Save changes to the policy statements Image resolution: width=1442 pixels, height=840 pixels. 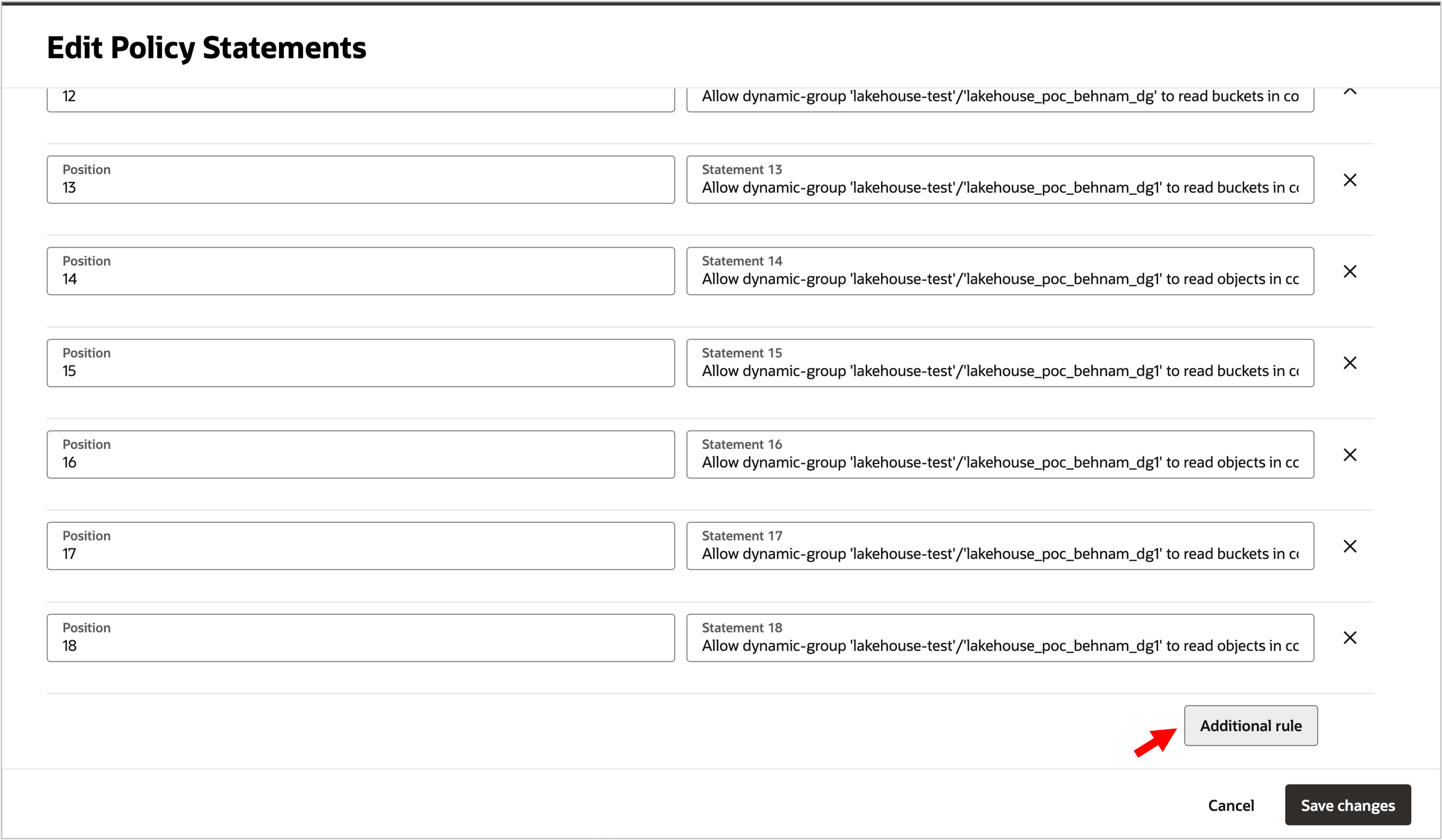[1347, 805]
